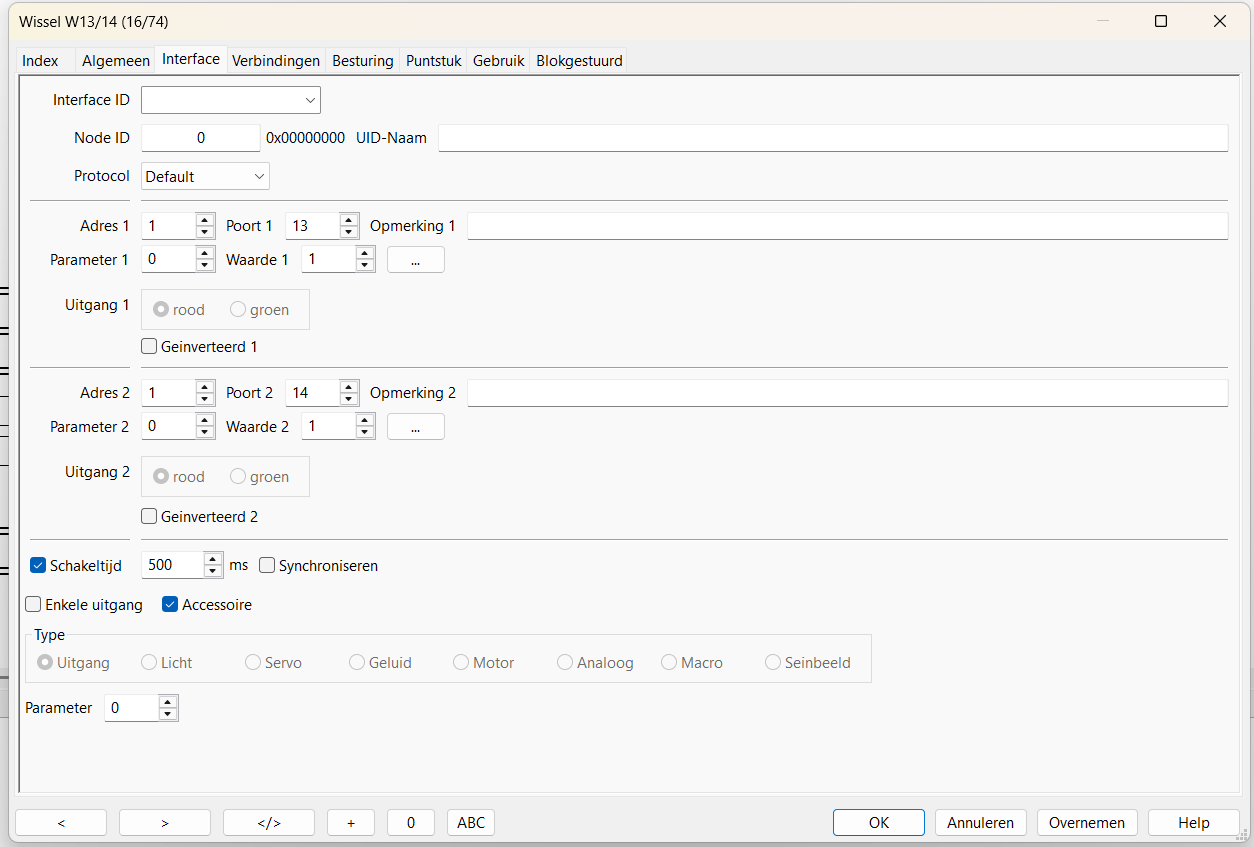The width and height of the screenshot is (1254, 847).
Task: Focus the UID-Naam text field
Action: coord(833,138)
